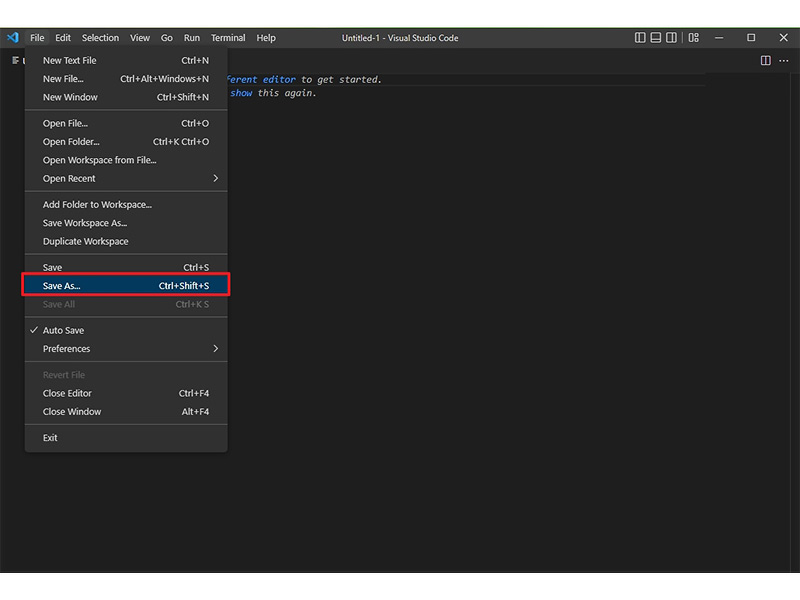Expand the Preferences submenu
This screenshot has width=800, height=600.
tap(126, 348)
